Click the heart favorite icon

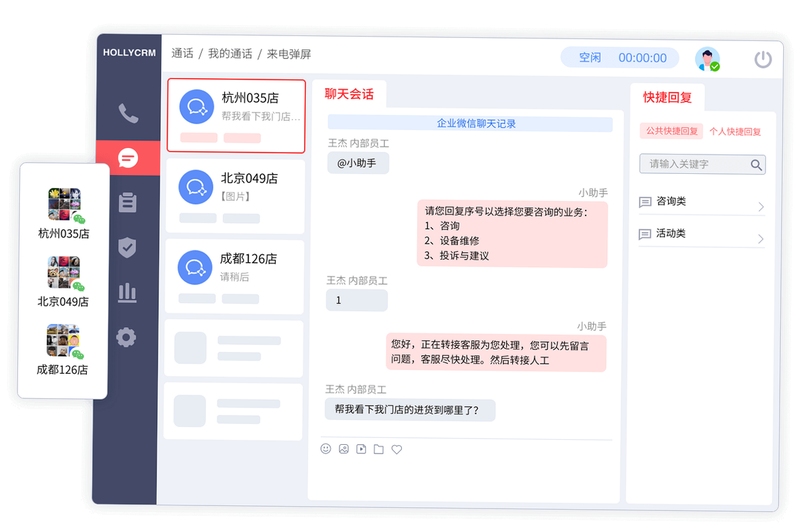click(396, 449)
